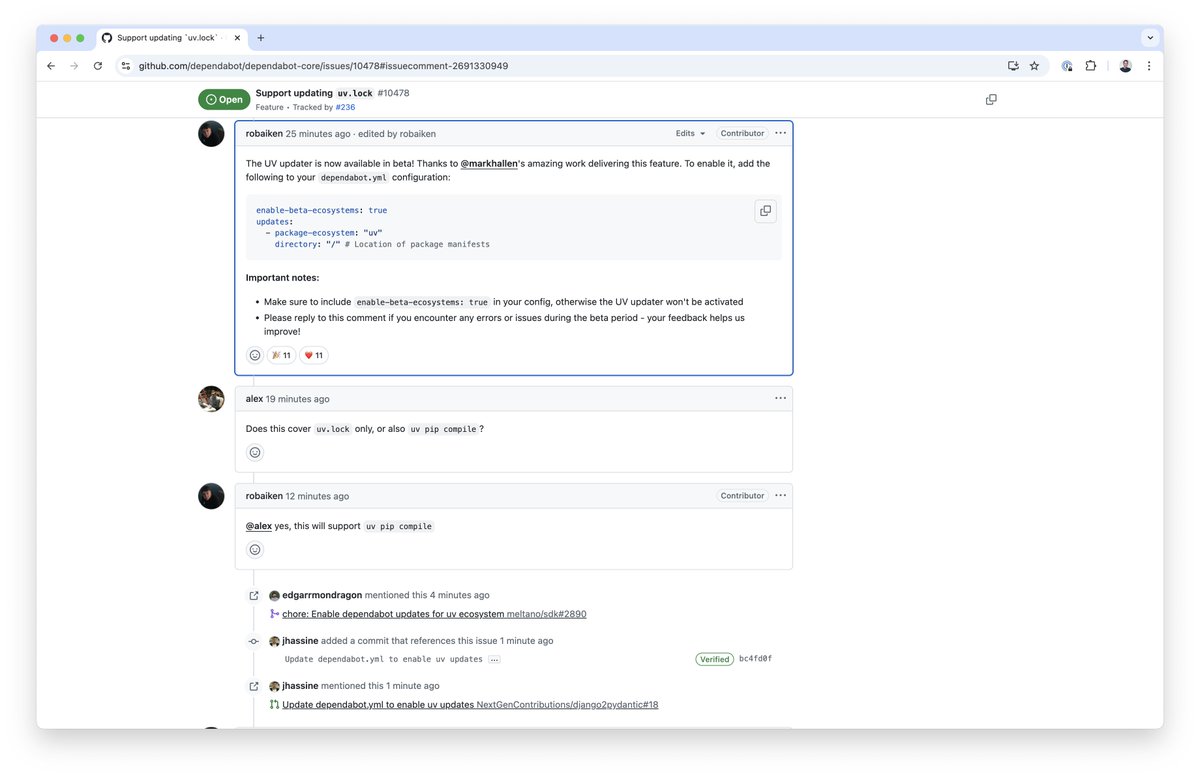Click the install app icon in address bar

coord(1013,66)
